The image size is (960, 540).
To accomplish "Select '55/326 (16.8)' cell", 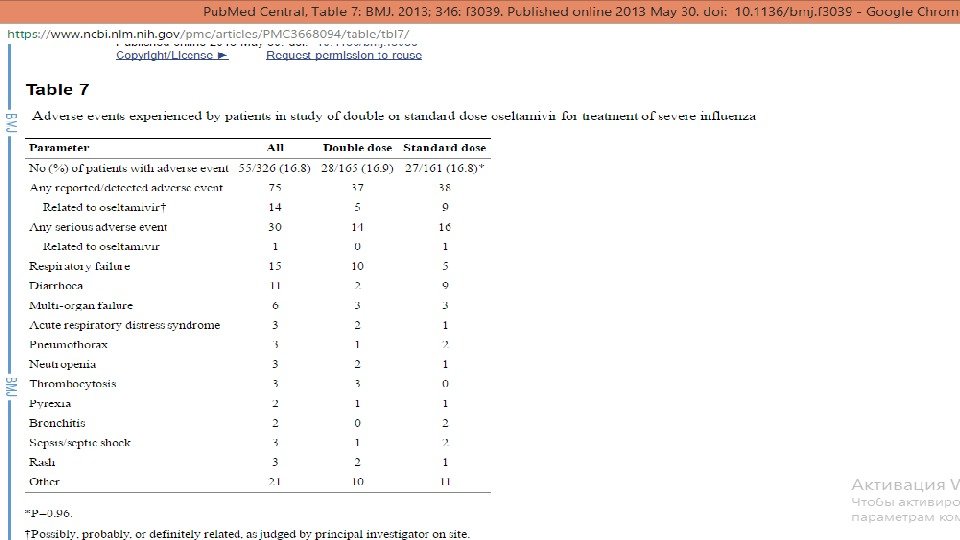I will click(274, 168).
